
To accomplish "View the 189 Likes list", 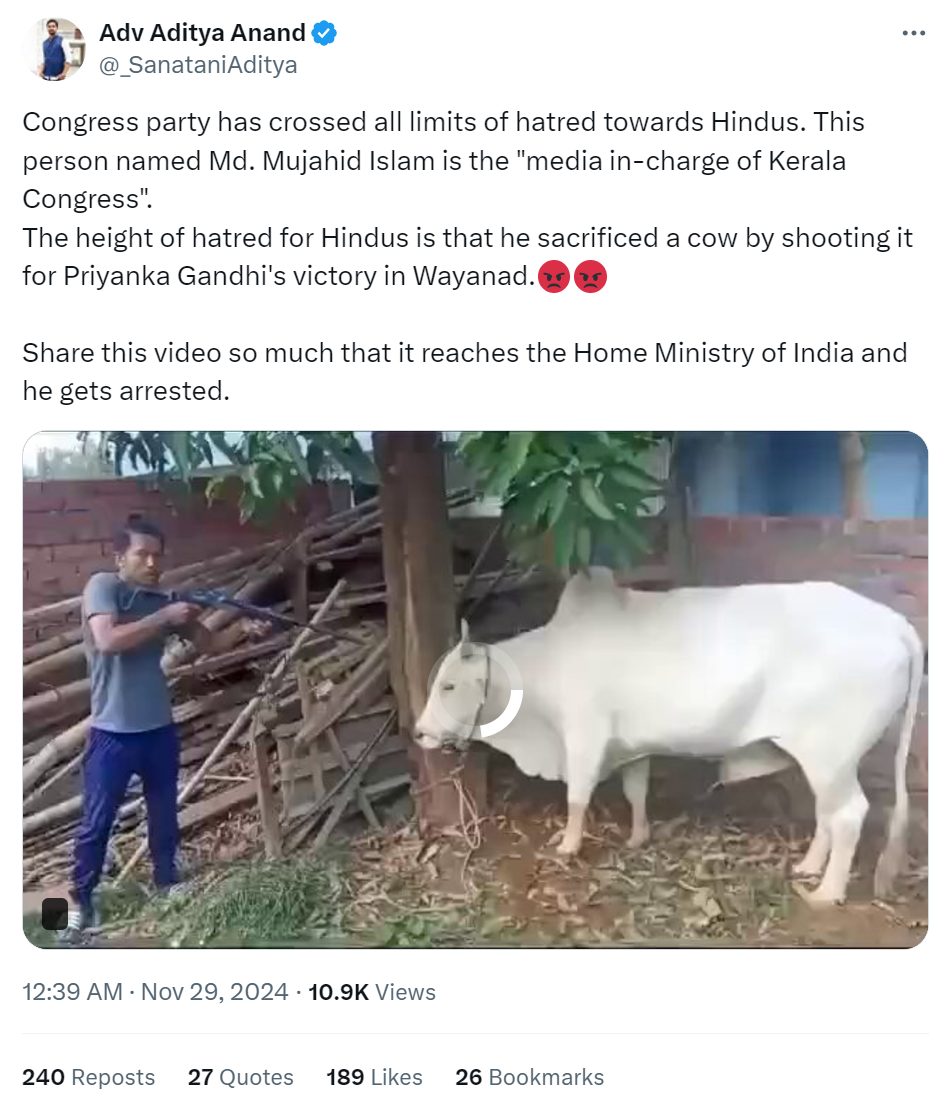I will point(374,1077).
